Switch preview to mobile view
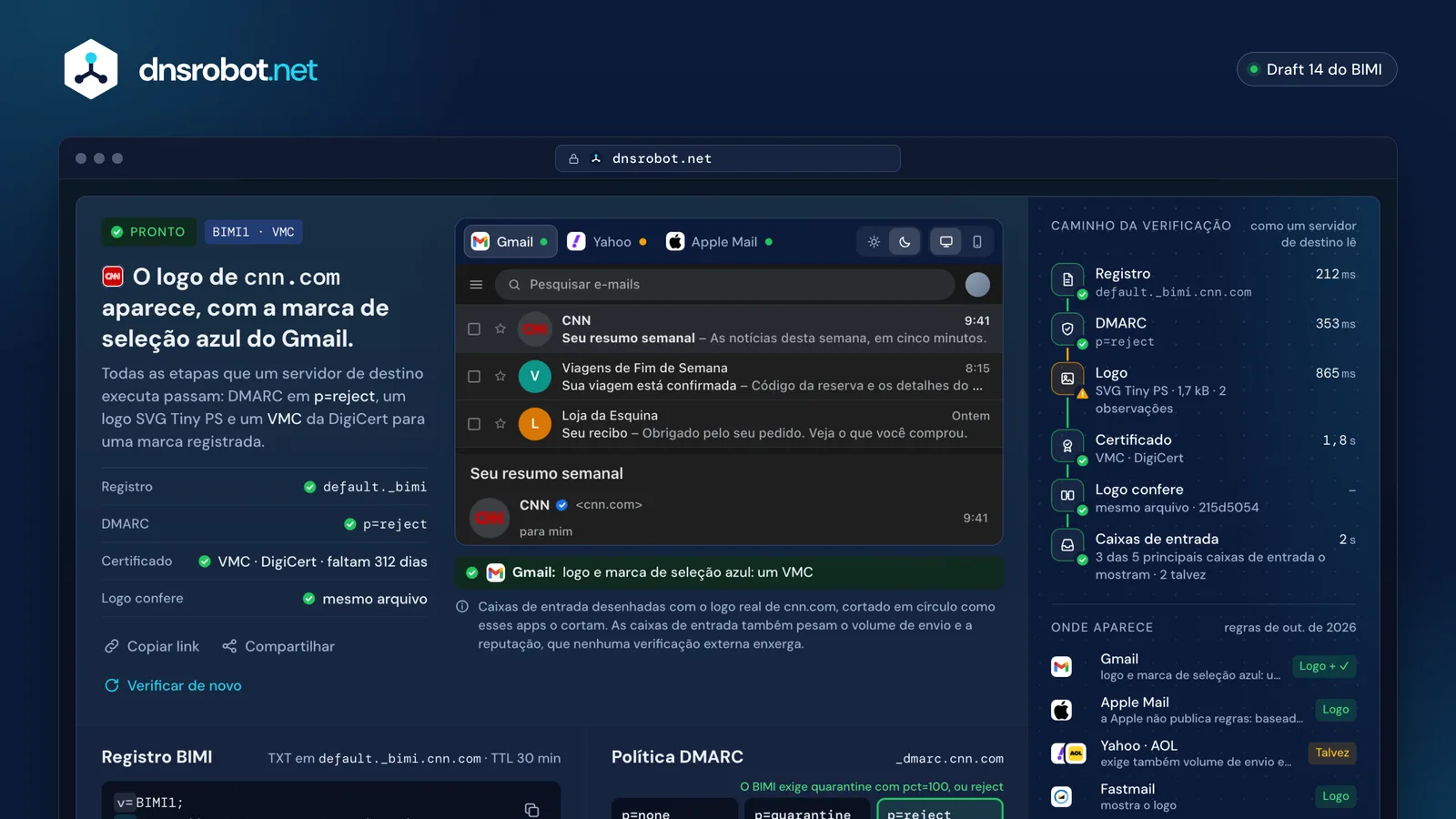The height and width of the screenshot is (819, 1456). coord(977,242)
